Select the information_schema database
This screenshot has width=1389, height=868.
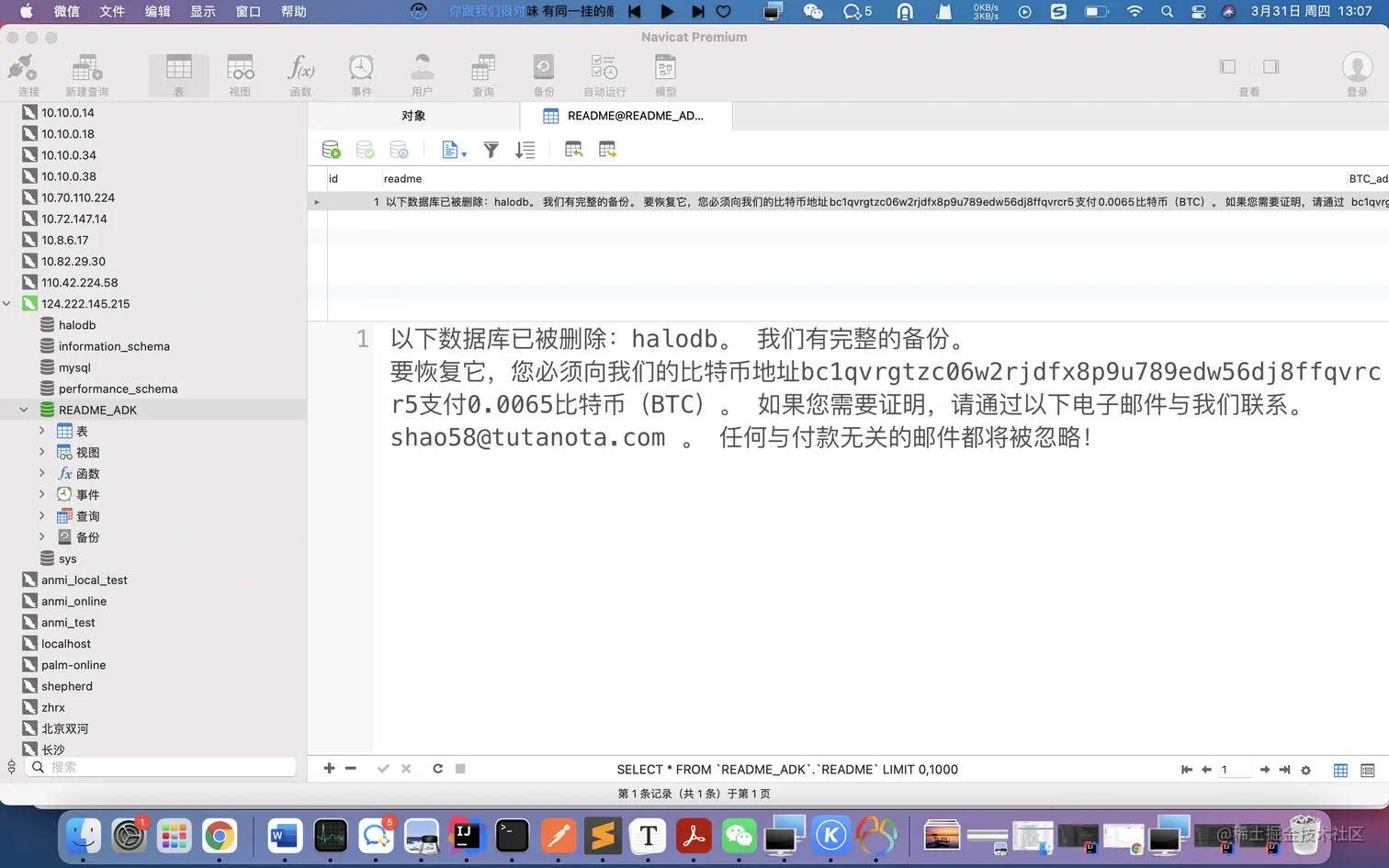coord(114,346)
